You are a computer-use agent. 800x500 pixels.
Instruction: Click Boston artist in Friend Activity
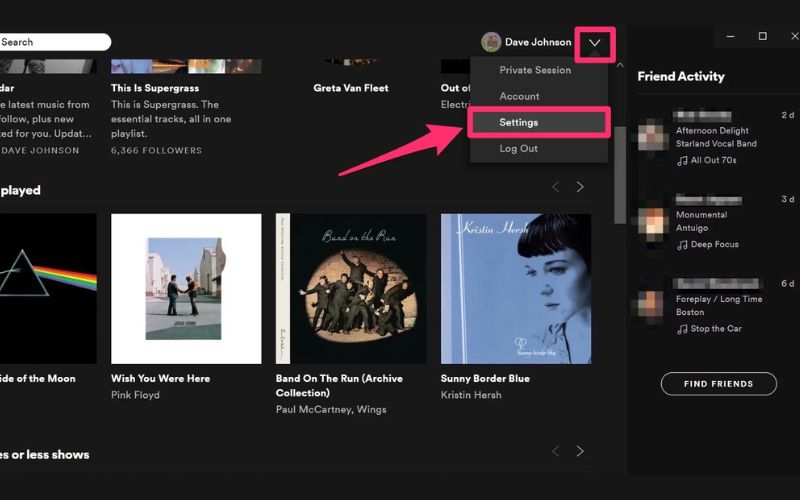pyautogui.click(x=690, y=312)
